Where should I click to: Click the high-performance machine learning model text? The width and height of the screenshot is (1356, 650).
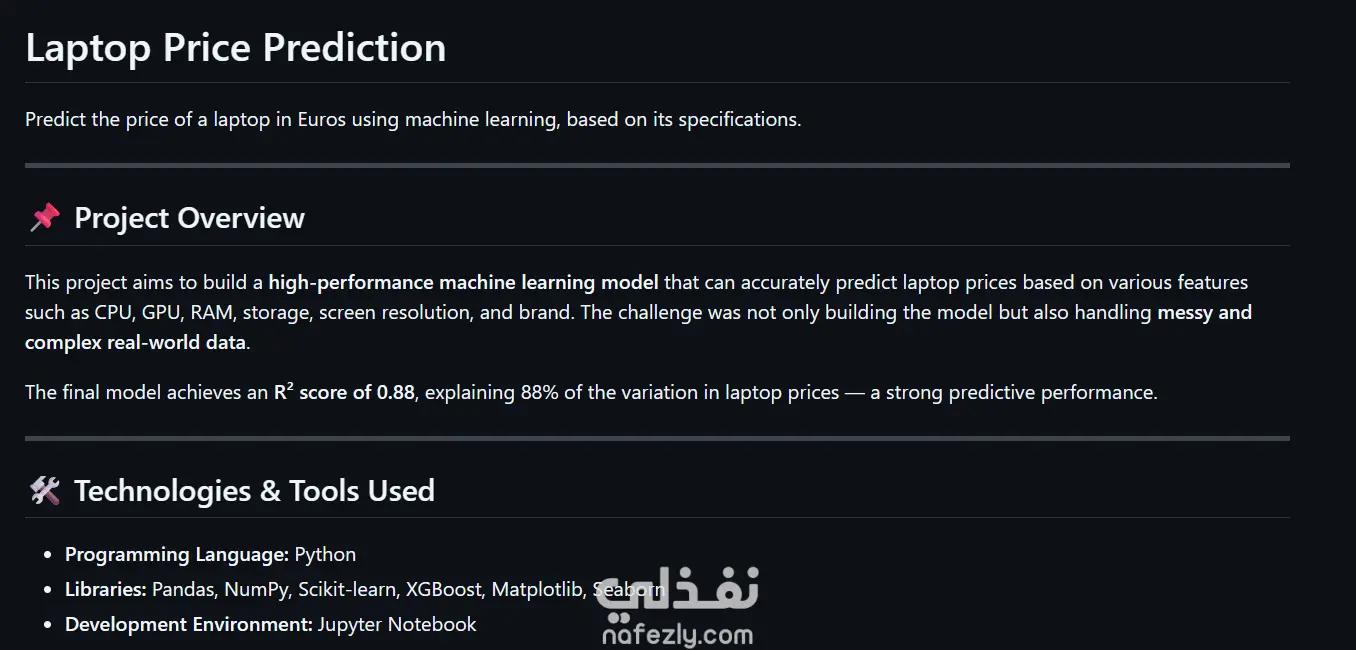point(463,283)
